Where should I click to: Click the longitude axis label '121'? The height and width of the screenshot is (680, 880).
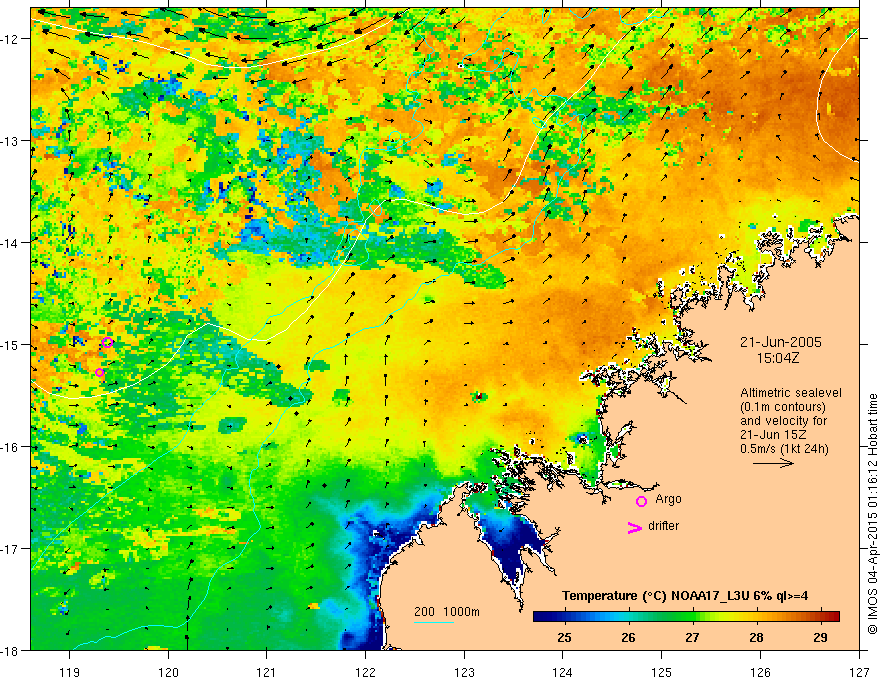coord(267,672)
